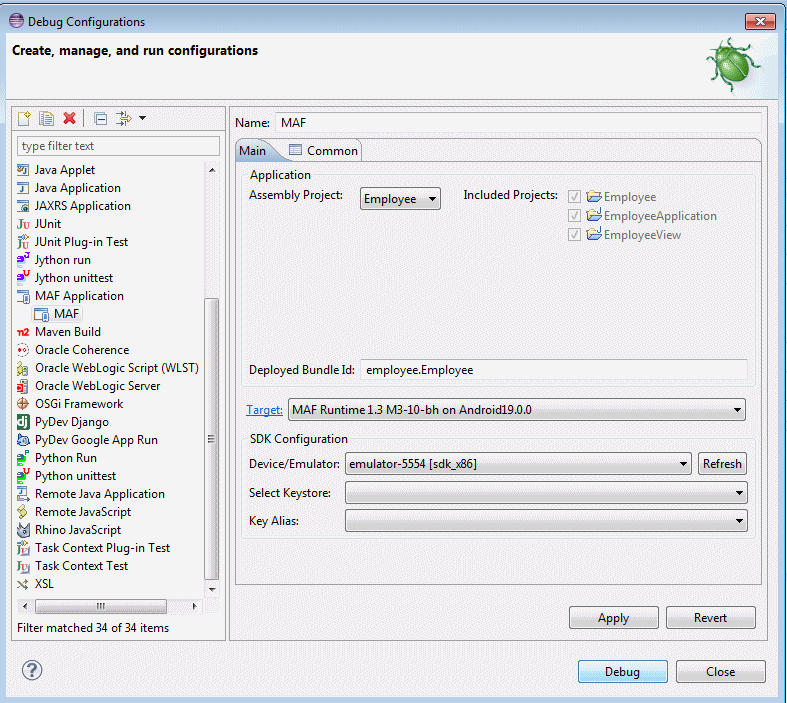Open the Assembly Project dropdown

coord(400,199)
